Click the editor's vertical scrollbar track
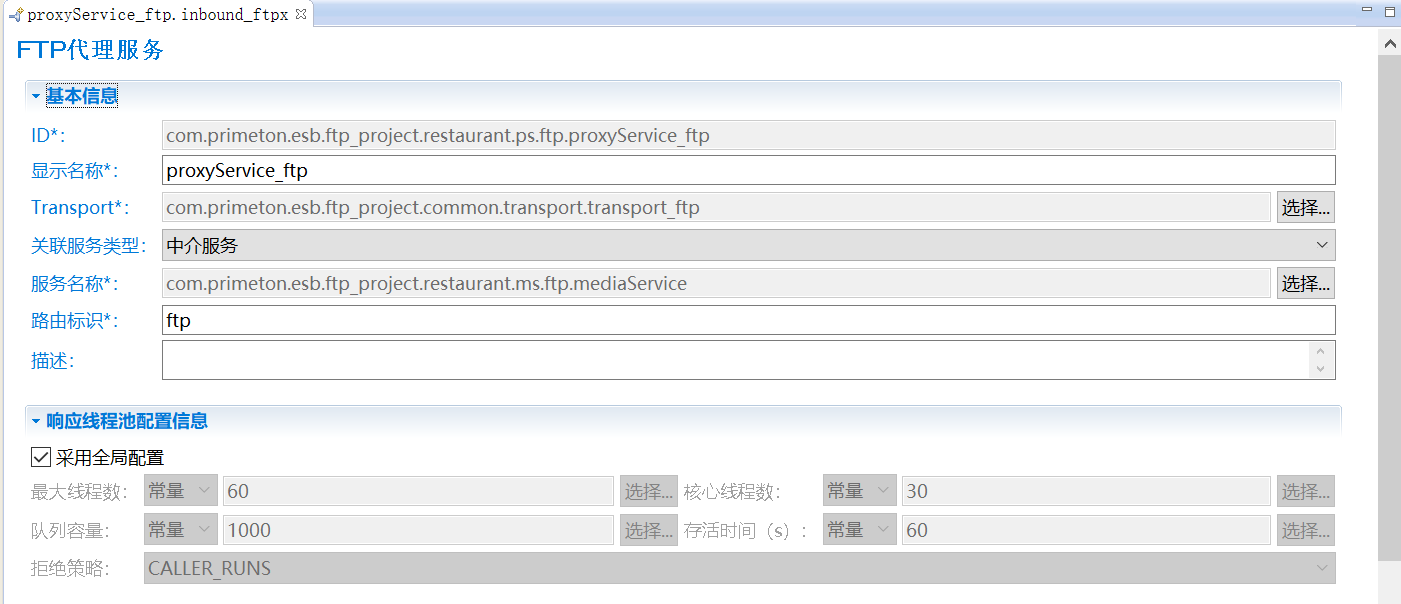Screen dimensions: 1401x604 1389,300
